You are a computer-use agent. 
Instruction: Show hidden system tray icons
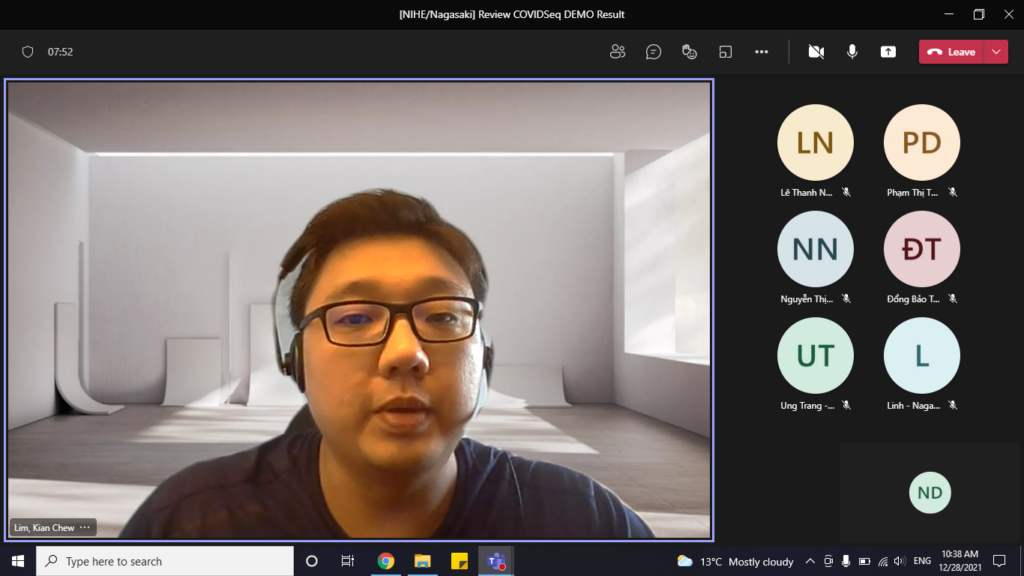pos(810,561)
